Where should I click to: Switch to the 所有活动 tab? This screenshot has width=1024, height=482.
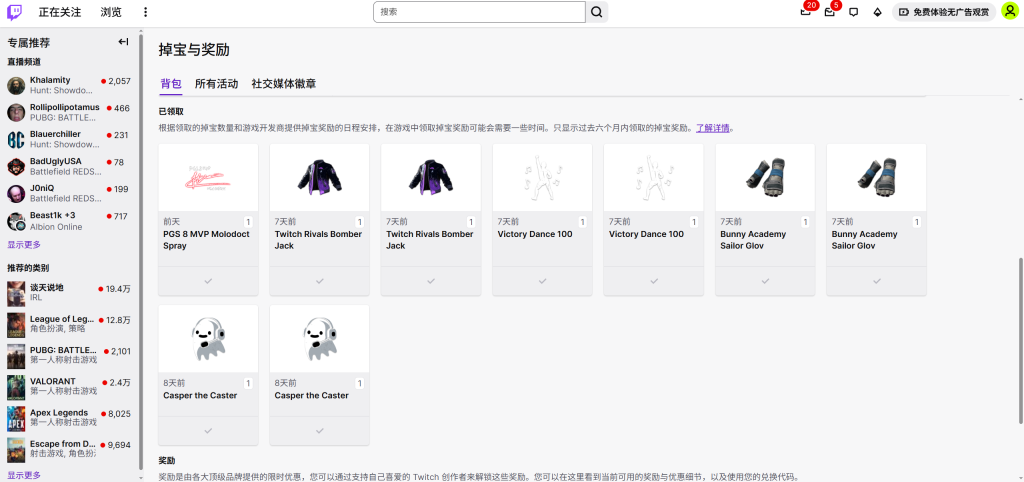coord(216,84)
